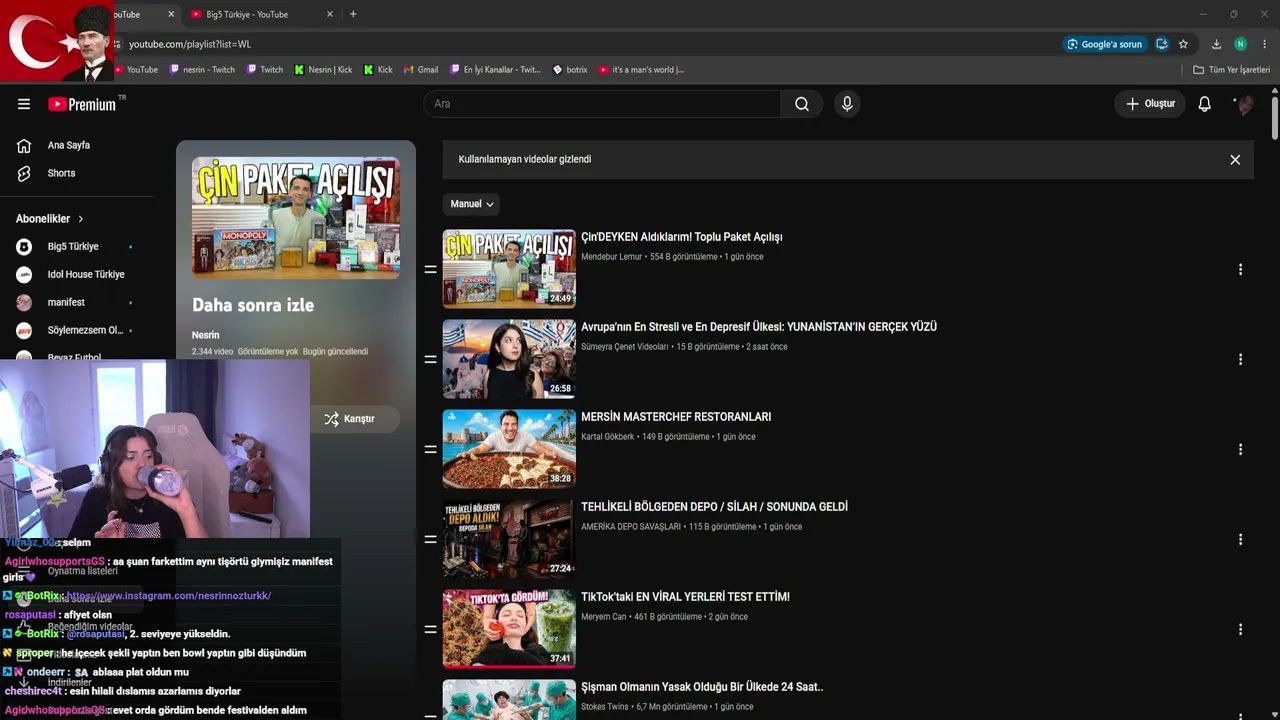Click the Shorts icon in sidebar
Image resolution: width=1280 pixels, height=720 pixels.
(x=24, y=173)
